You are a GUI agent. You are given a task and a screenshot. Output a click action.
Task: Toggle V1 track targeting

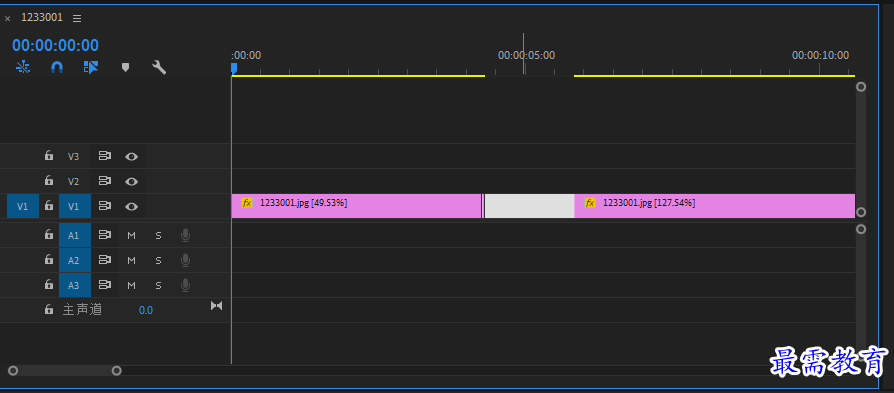point(75,206)
